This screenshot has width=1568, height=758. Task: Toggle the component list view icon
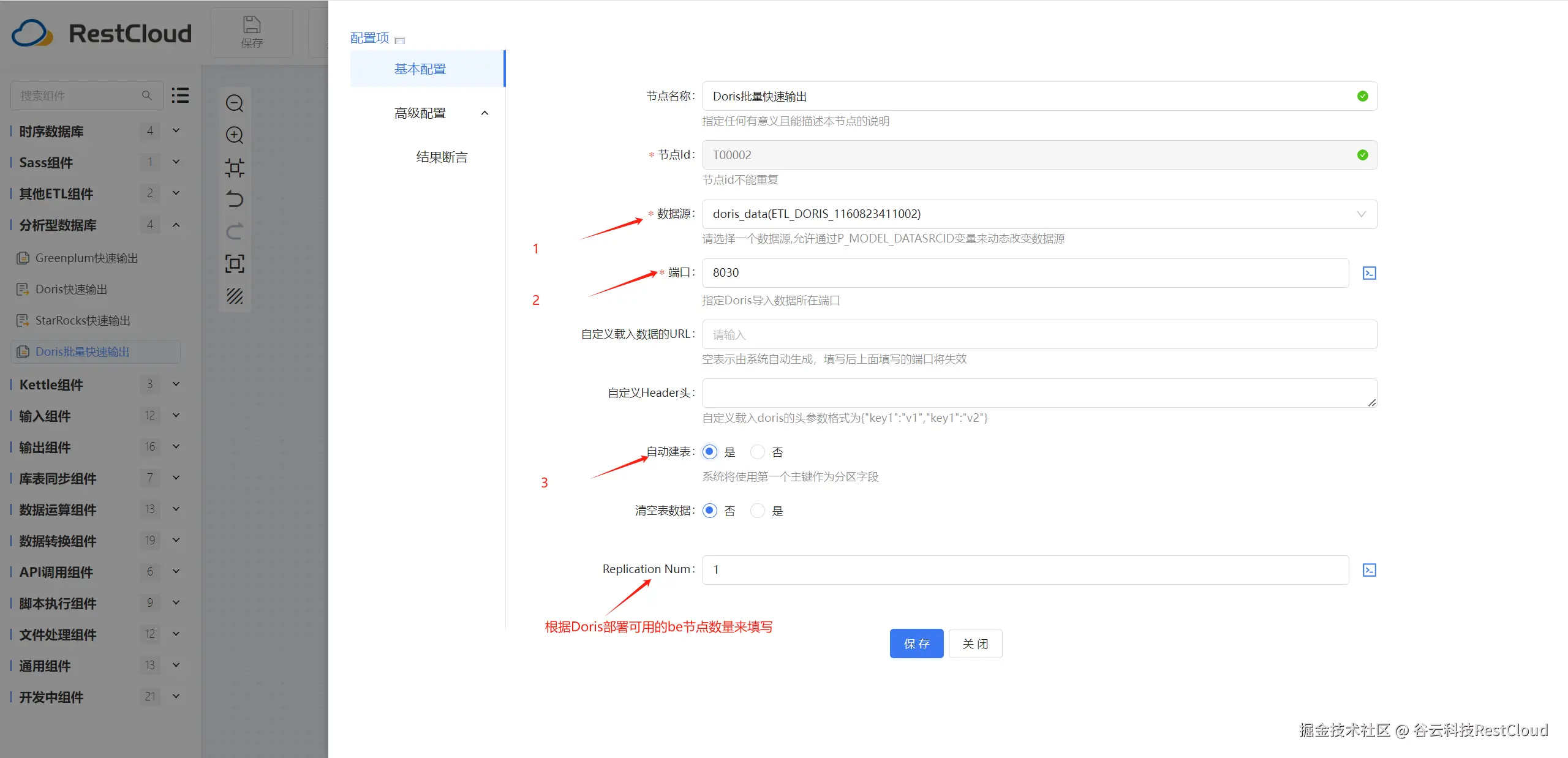(180, 95)
